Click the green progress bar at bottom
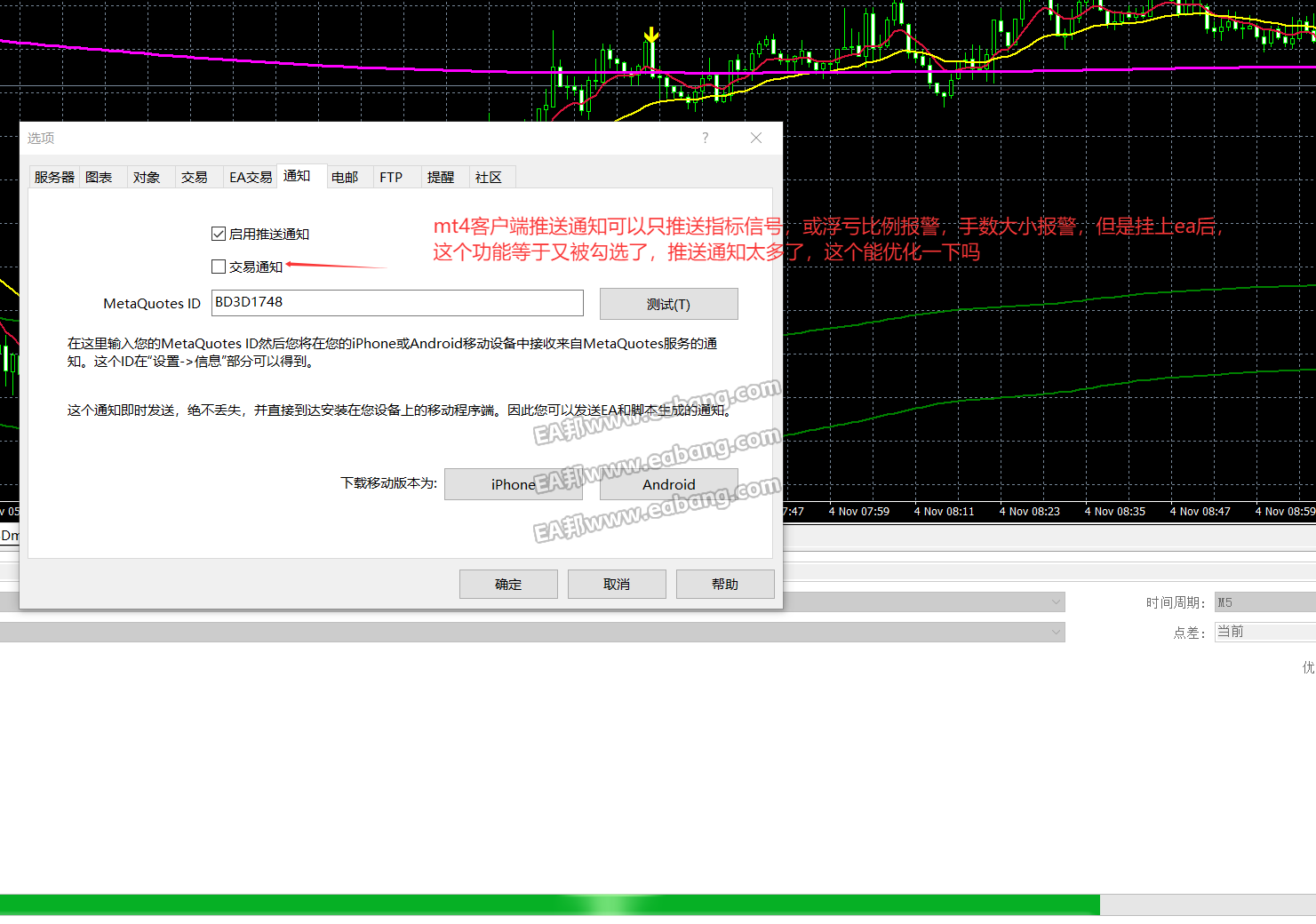Screen dimensions: 1316x924 (x=551, y=904)
